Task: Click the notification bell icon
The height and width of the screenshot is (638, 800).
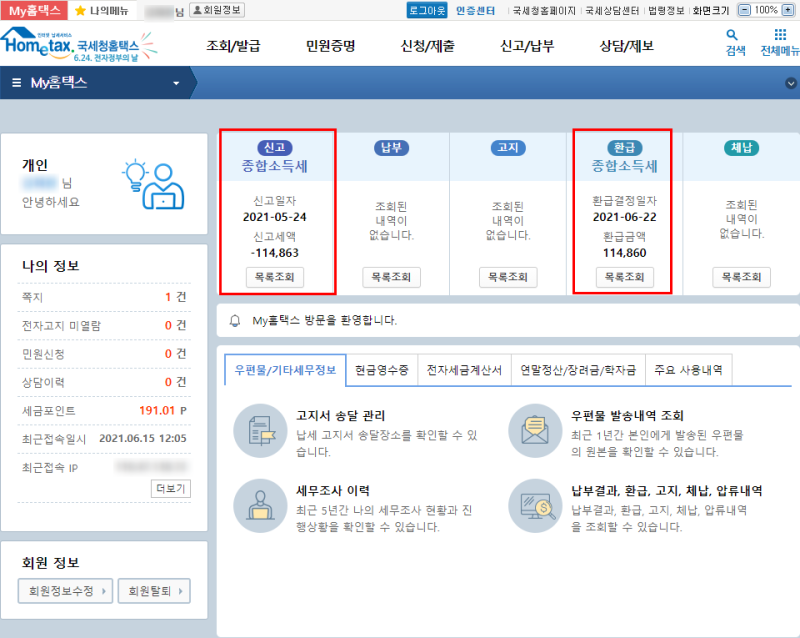Action: [235, 321]
